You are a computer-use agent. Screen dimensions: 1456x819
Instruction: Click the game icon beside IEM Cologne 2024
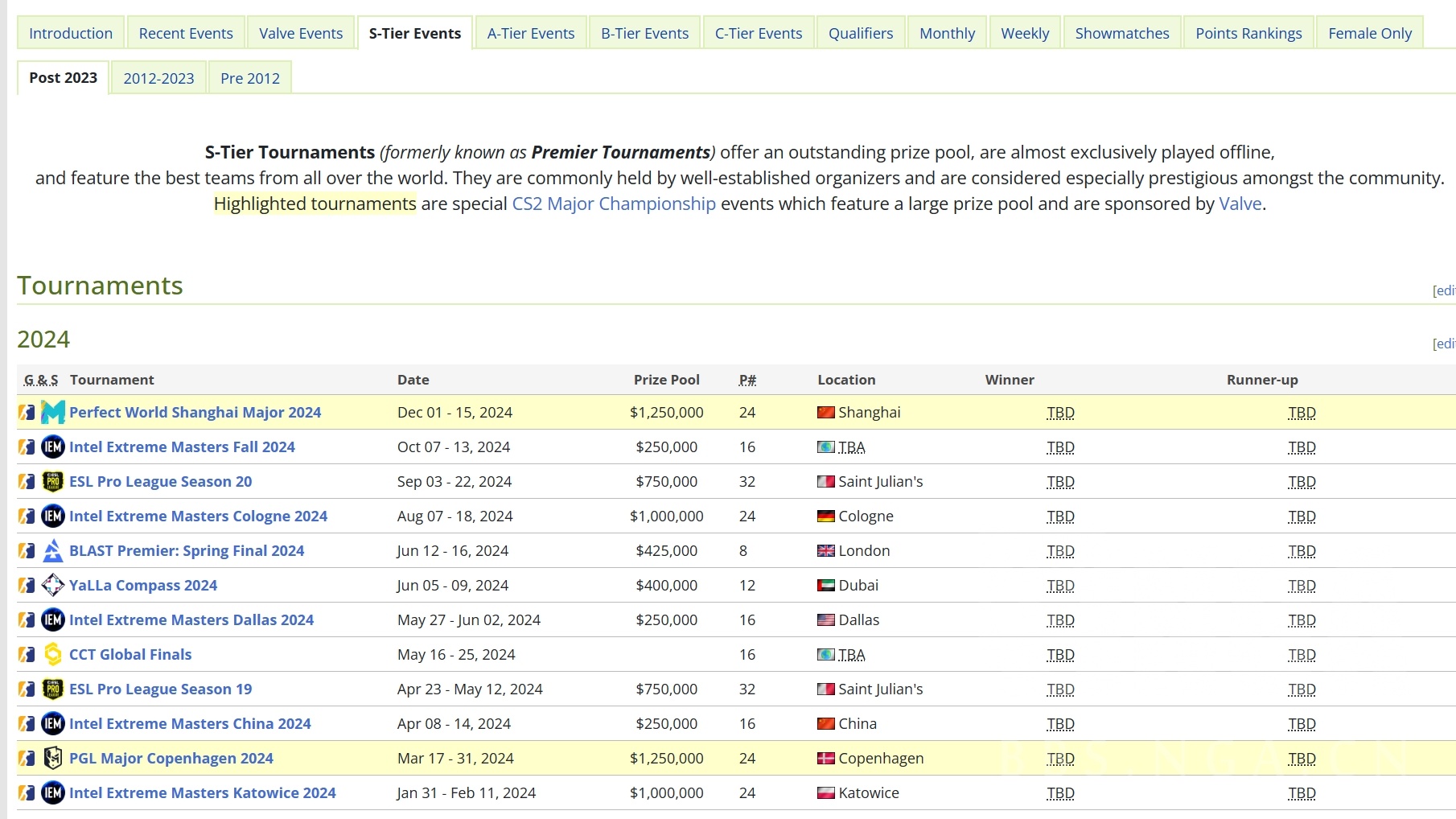(27, 517)
